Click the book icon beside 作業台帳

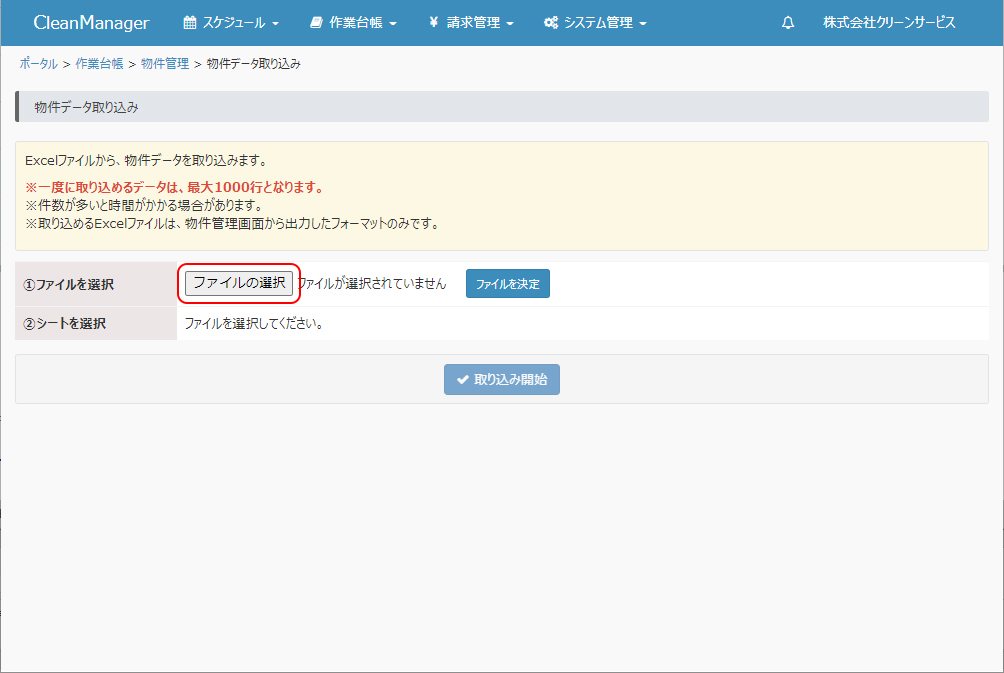(316, 22)
